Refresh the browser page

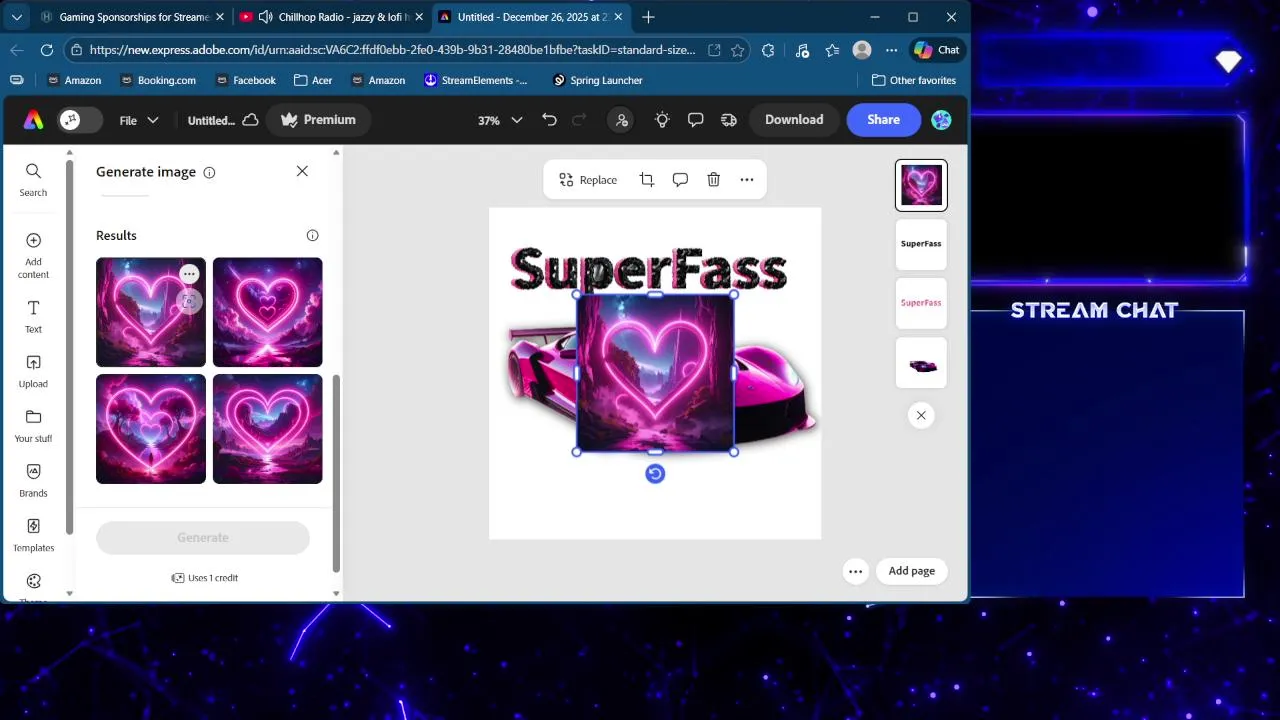47,50
